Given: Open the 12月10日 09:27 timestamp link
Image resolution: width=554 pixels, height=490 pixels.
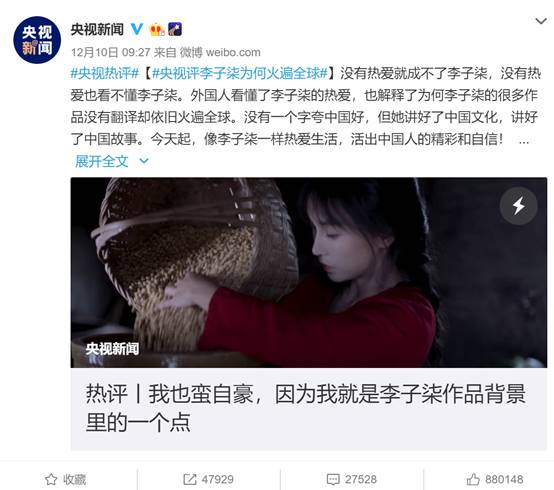Looking at the screenshot, I should pyautogui.click(x=111, y=52).
